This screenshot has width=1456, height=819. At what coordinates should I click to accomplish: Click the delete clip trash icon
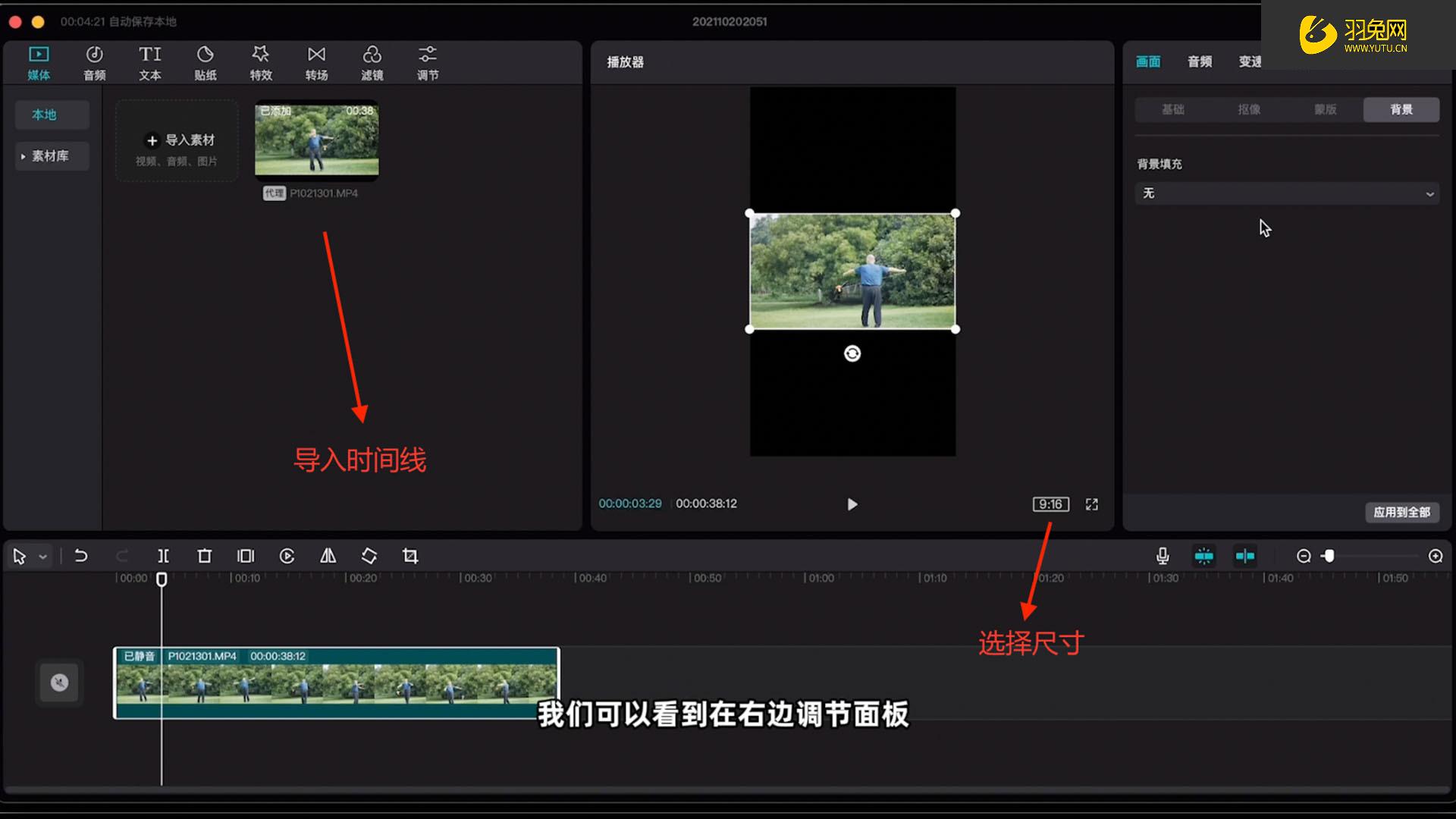point(204,557)
